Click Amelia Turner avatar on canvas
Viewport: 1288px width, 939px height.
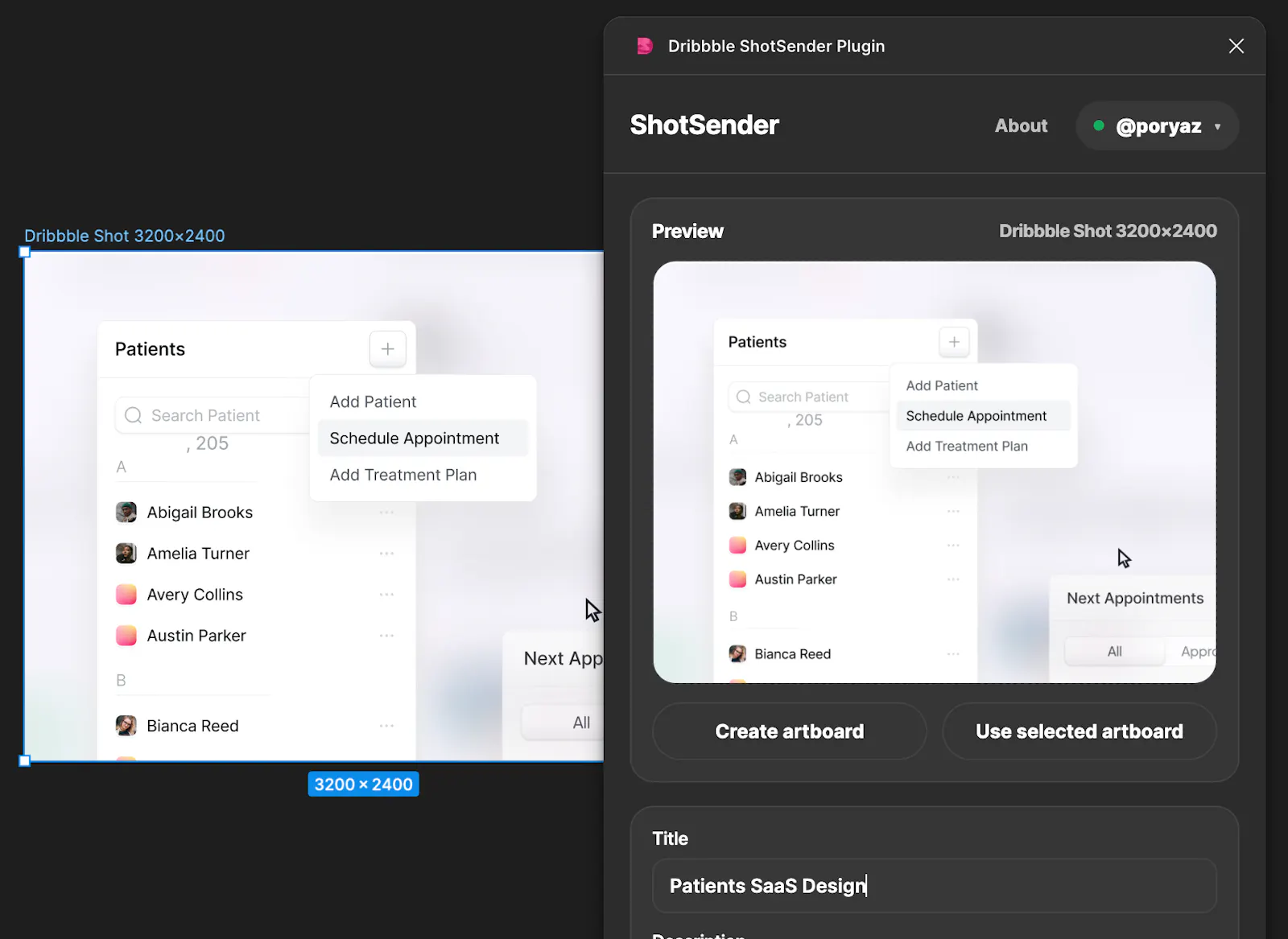[x=126, y=554]
